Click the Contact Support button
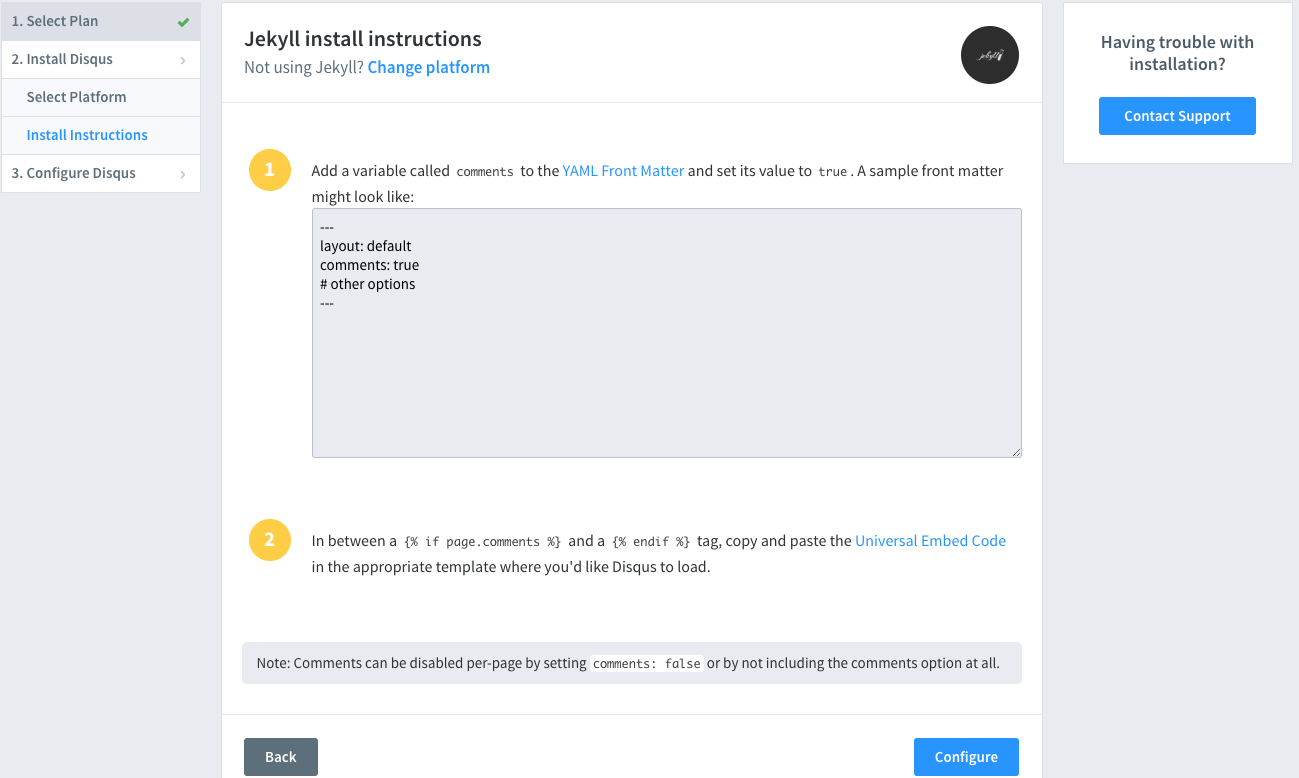1299x778 pixels. tap(1177, 116)
